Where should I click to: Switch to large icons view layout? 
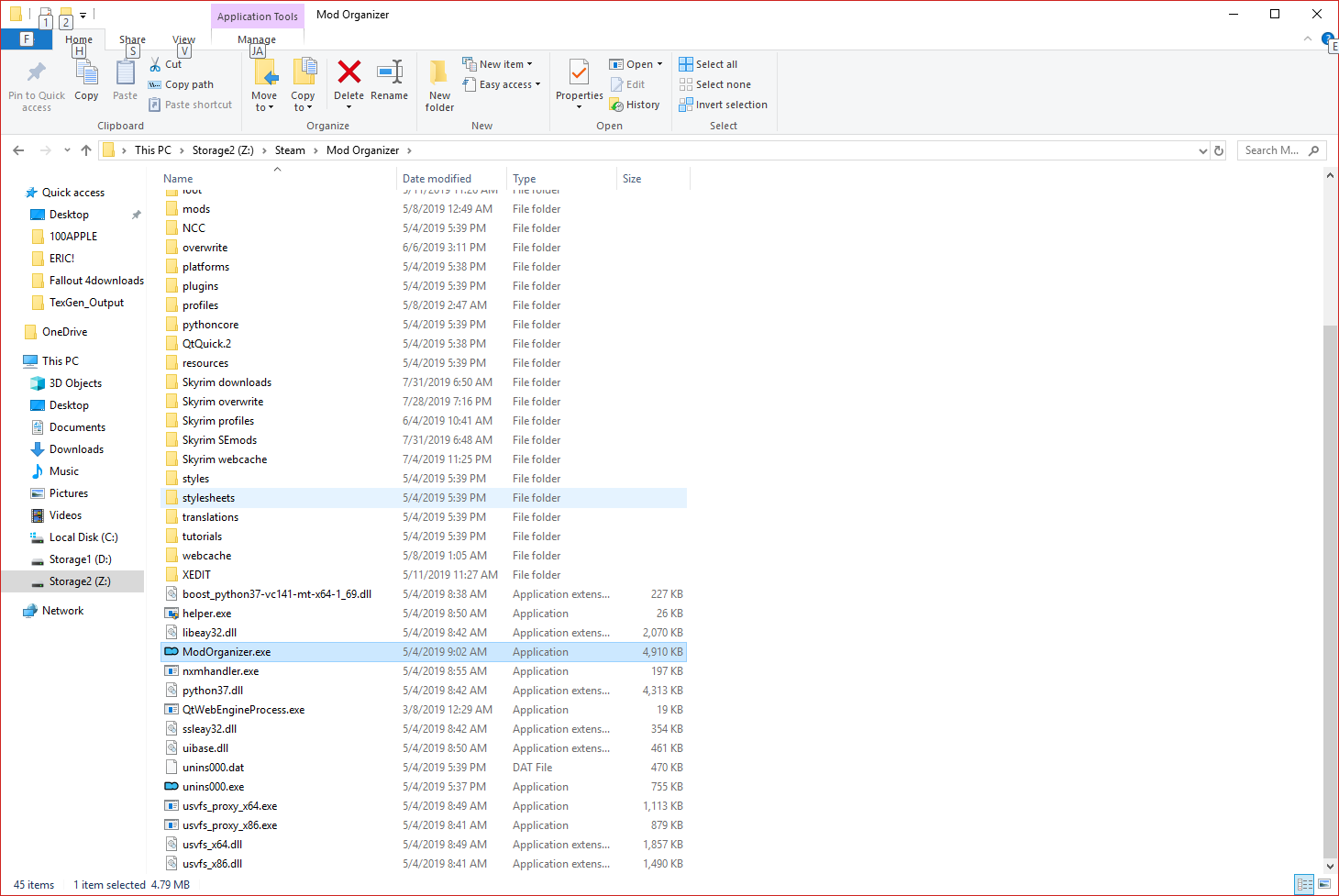click(x=1324, y=884)
